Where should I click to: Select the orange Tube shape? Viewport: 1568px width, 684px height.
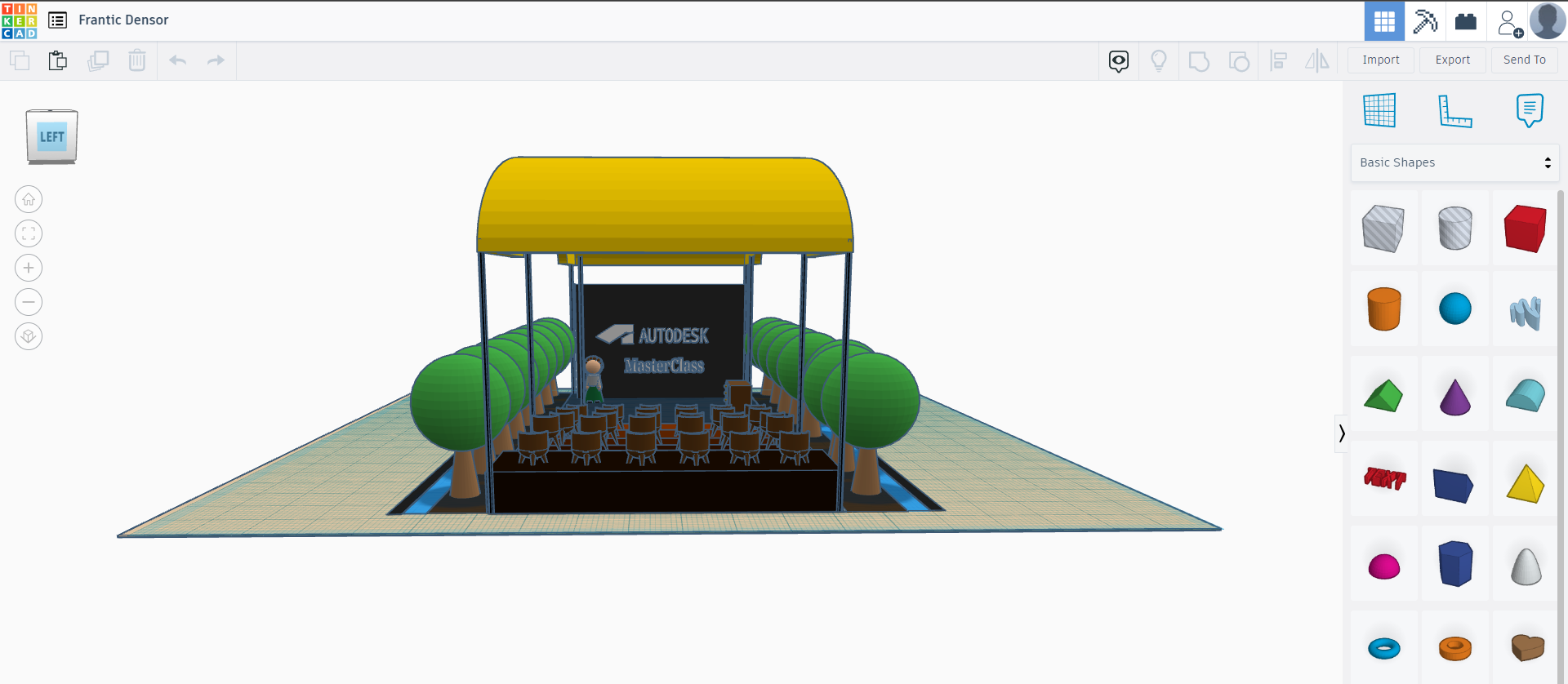pyautogui.click(x=1454, y=649)
